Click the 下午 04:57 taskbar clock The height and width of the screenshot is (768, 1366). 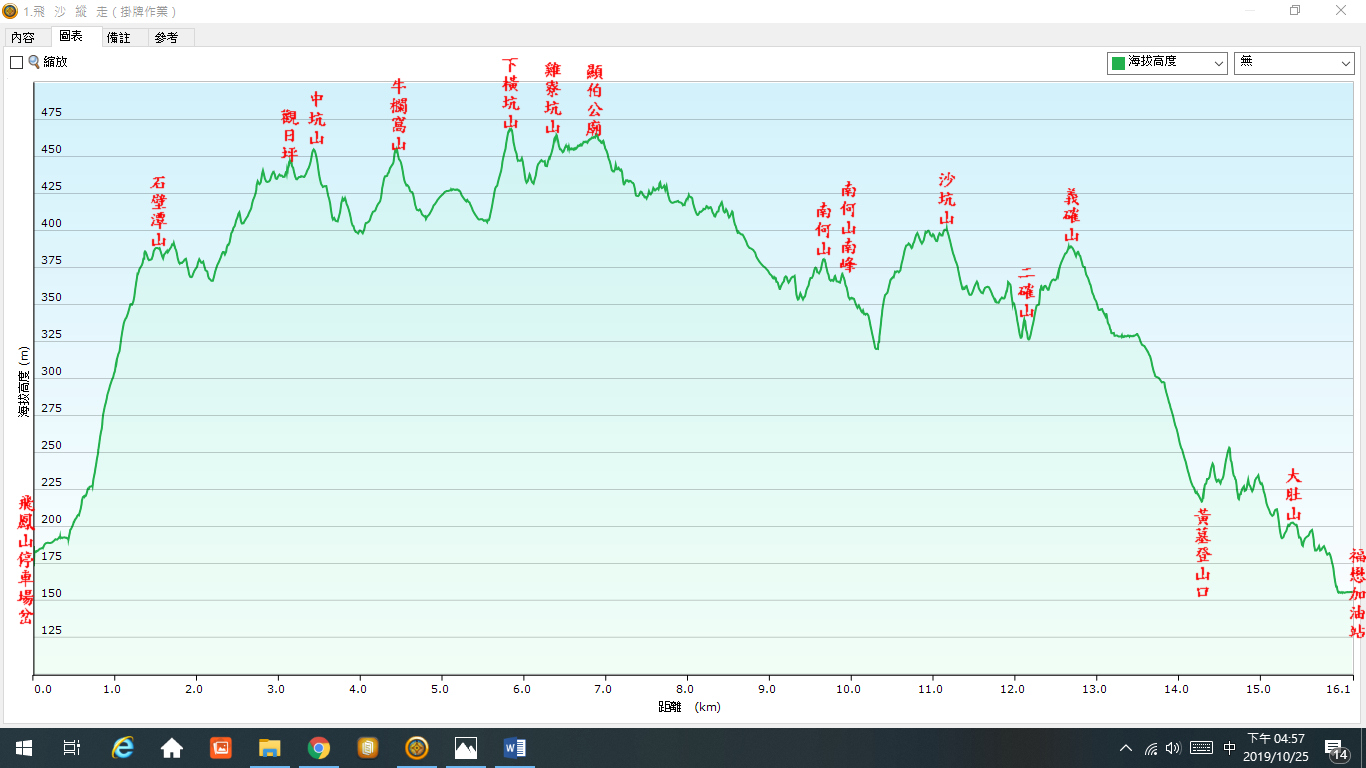coord(1274,747)
